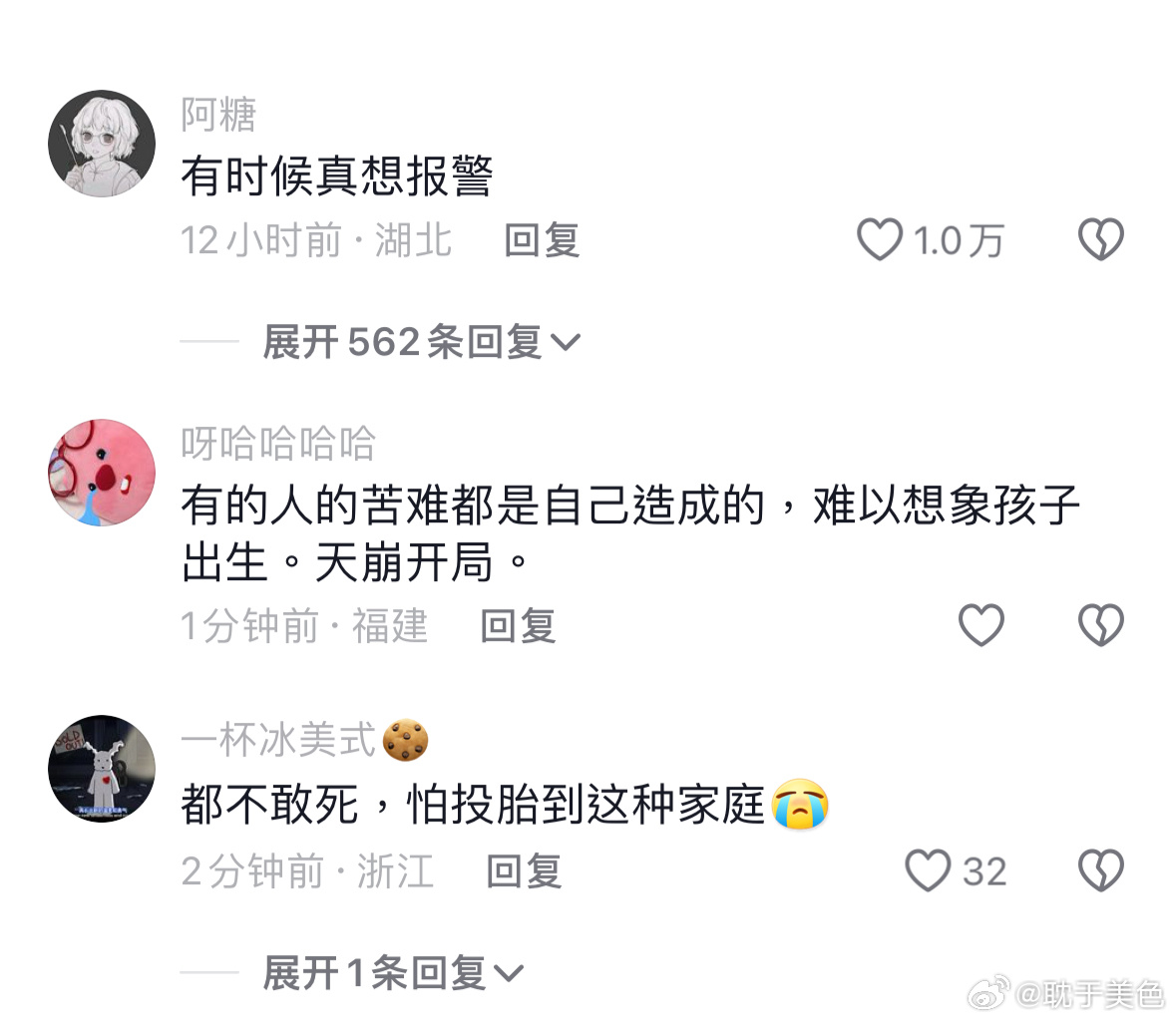Open username 阿糖

point(218,115)
